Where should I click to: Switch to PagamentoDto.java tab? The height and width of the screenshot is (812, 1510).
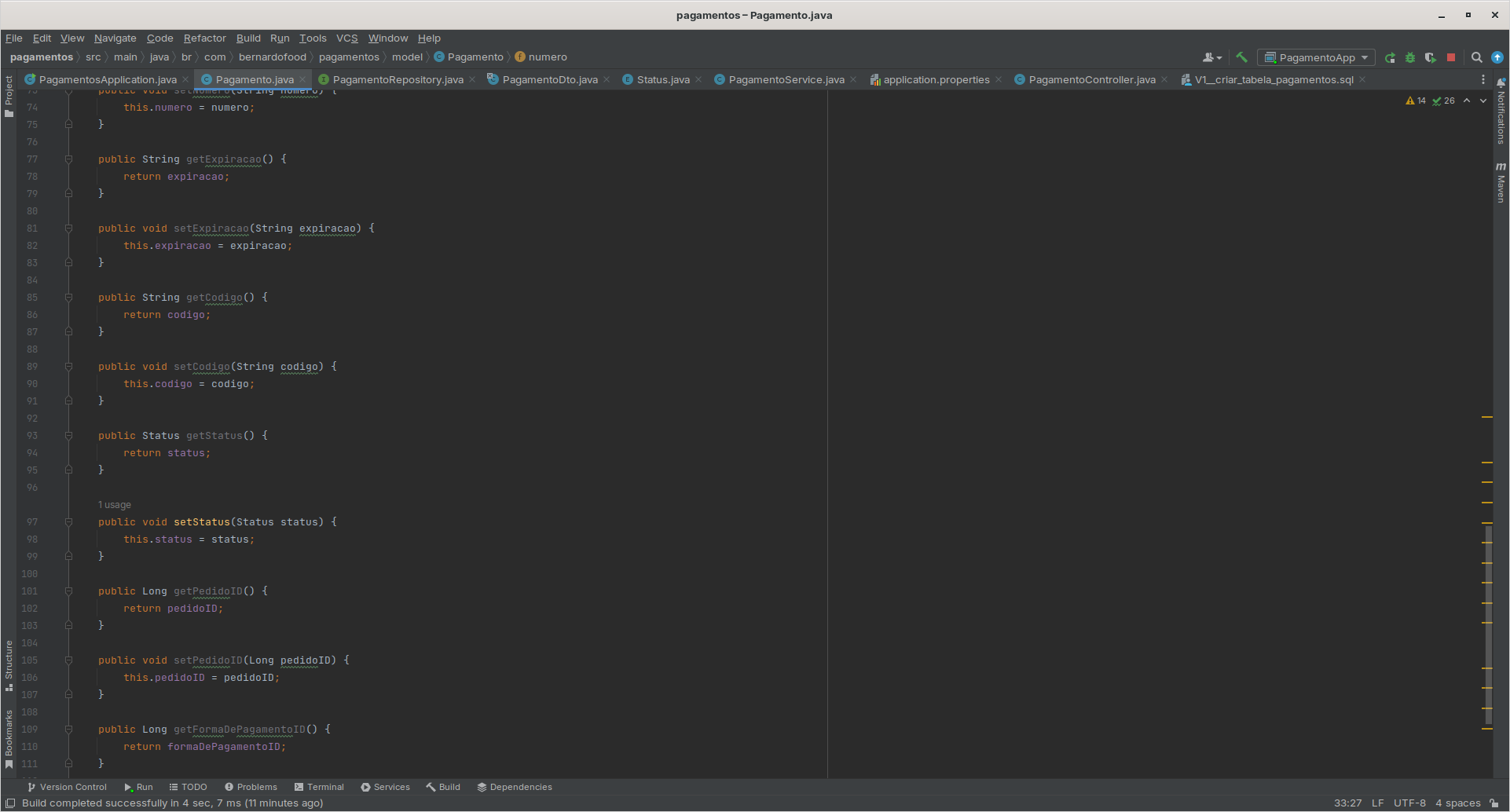(549, 79)
